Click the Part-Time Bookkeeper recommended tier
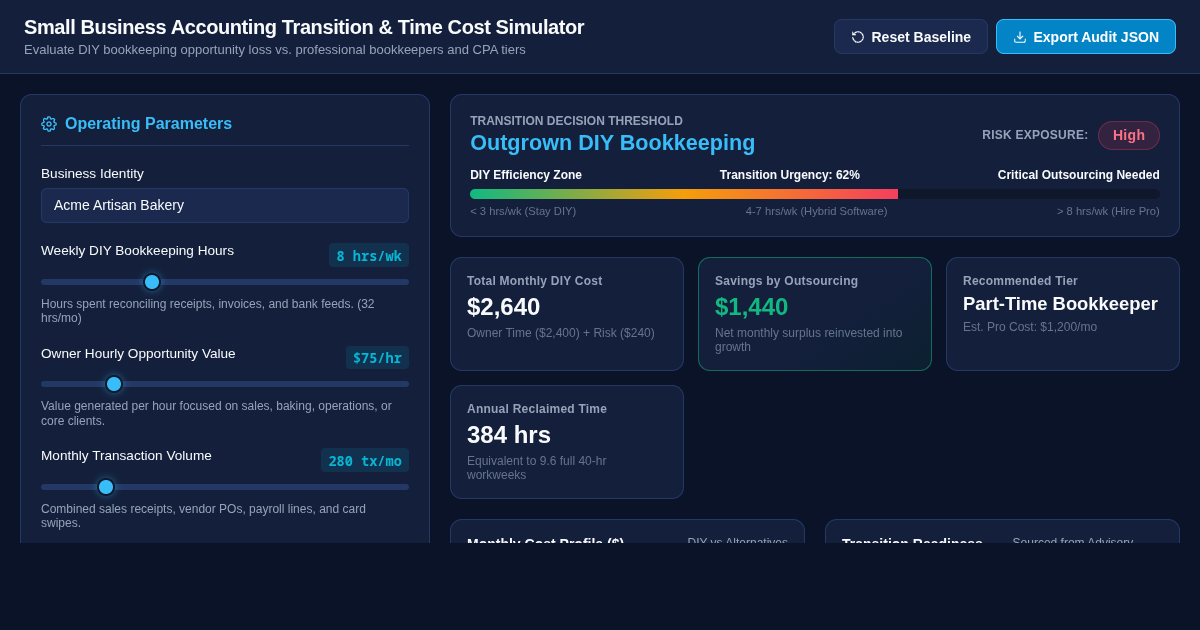This screenshot has height=630, width=1200. coord(1060,304)
